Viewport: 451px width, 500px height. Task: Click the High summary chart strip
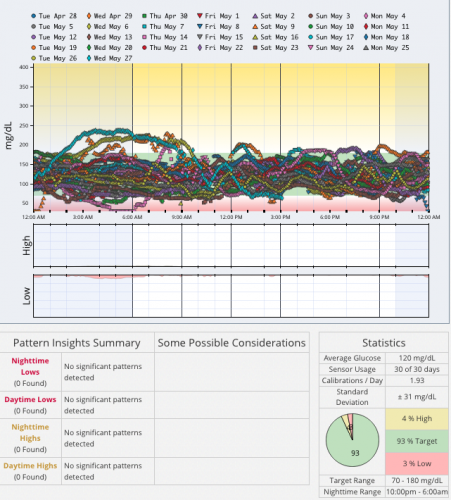point(231,245)
